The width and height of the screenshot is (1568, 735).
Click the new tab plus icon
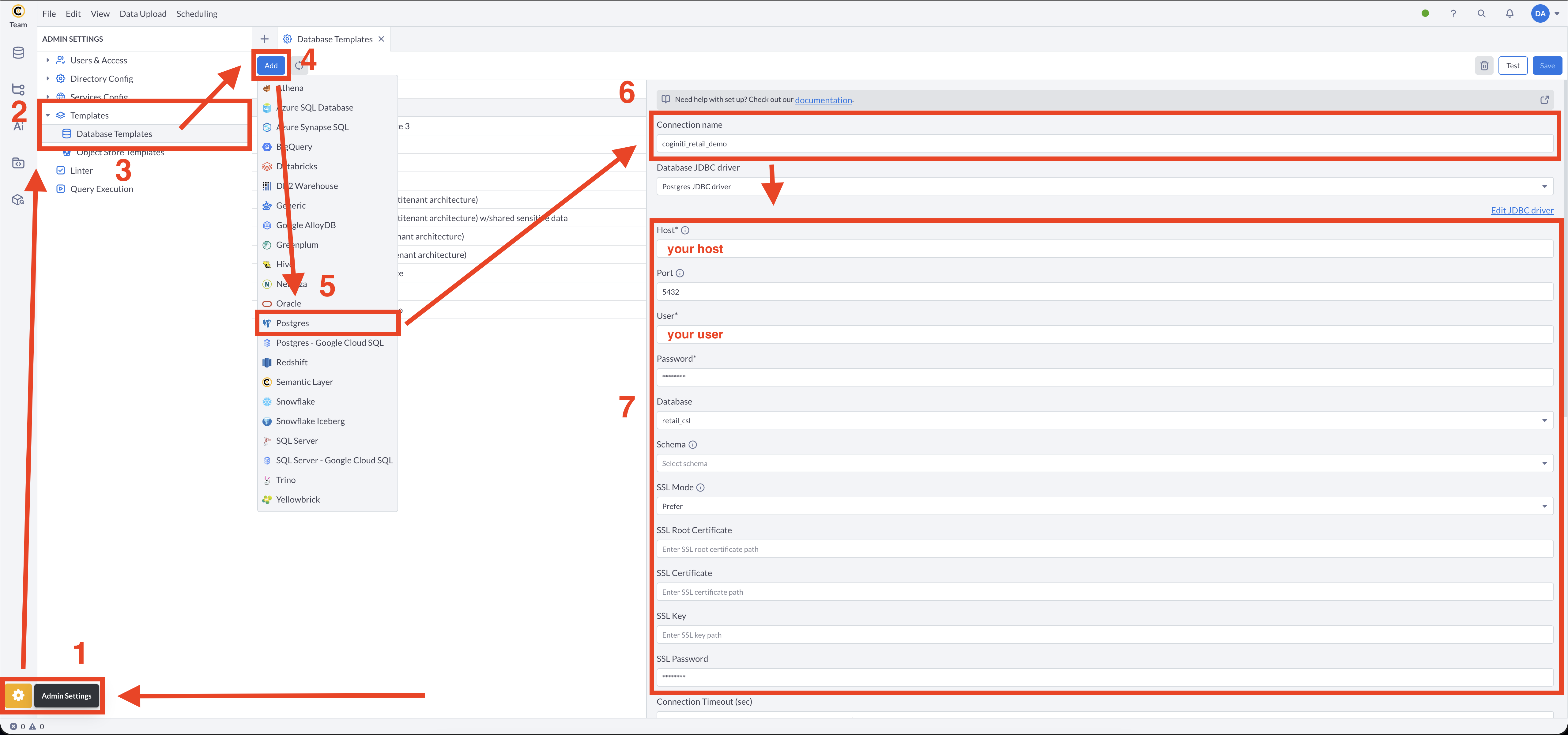pyautogui.click(x=264, y=39)
